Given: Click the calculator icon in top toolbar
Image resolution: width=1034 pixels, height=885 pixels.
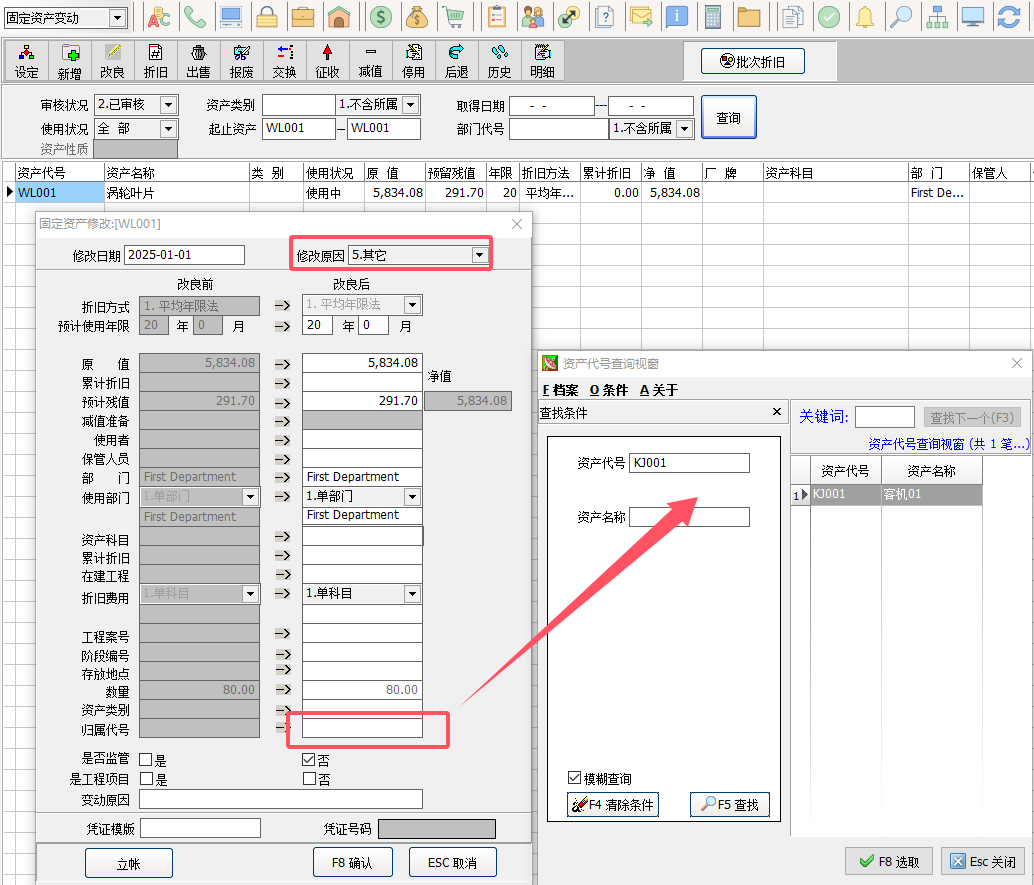Looking at the screenshot, I should point(713,17).
